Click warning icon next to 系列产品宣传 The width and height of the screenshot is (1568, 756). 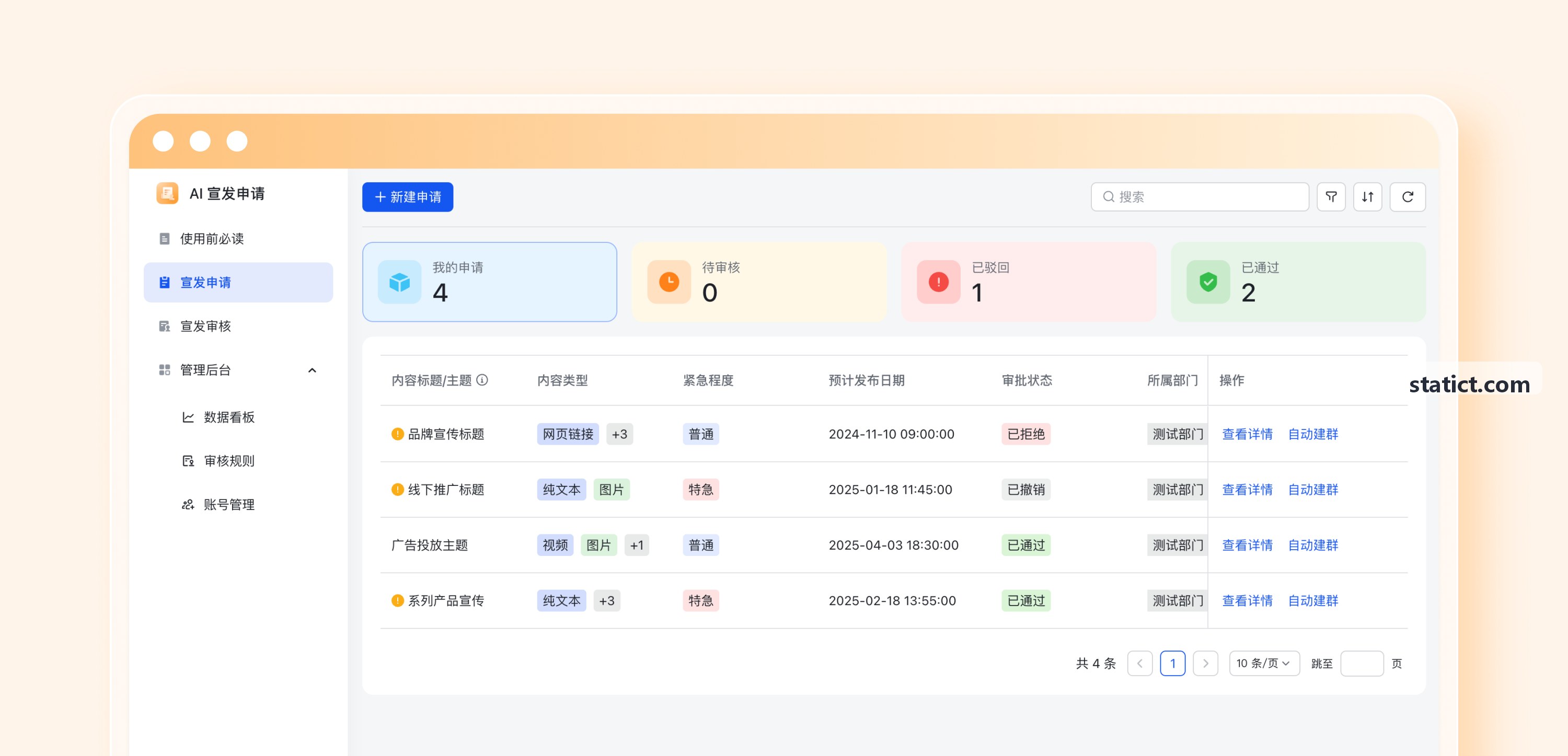coord(397,601)
